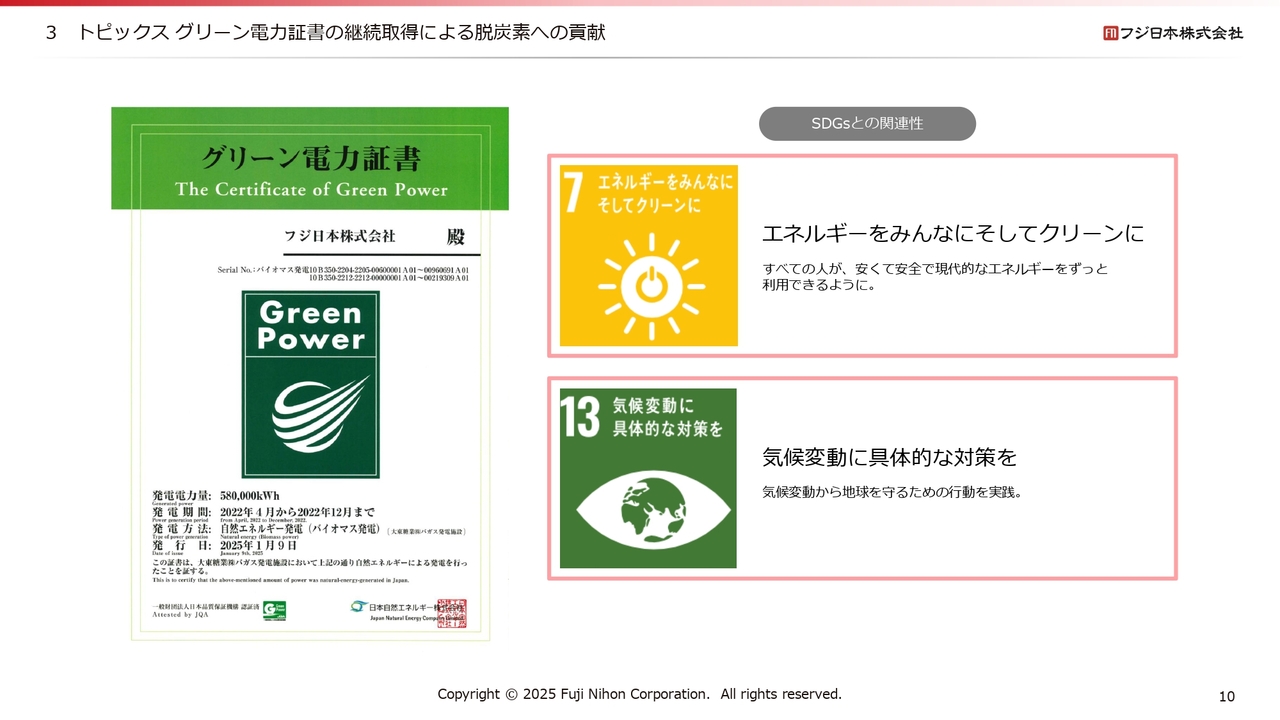Click the 580,000kWh generated power value

(249, 496)
